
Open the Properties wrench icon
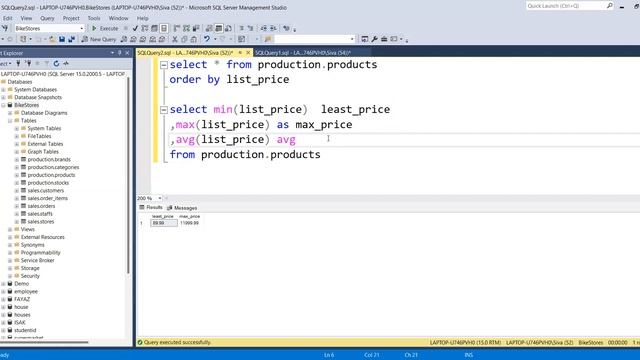click(x=374, y=39)
